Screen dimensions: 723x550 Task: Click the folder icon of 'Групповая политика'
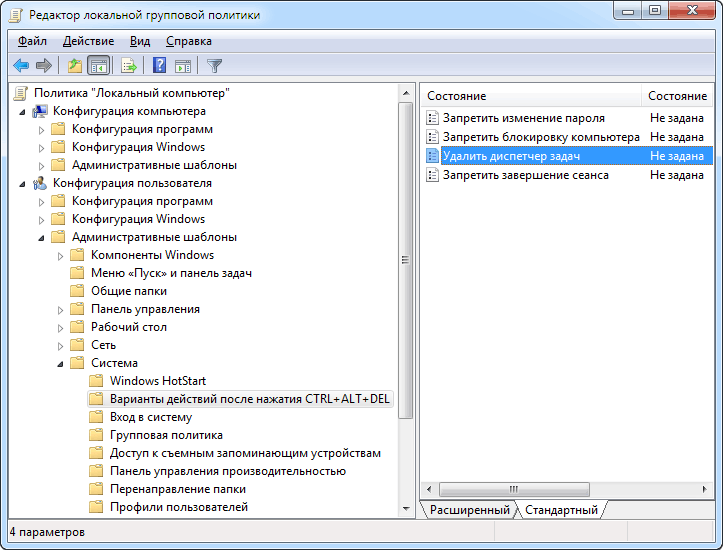pyautogui.click(x=96, y=435)
